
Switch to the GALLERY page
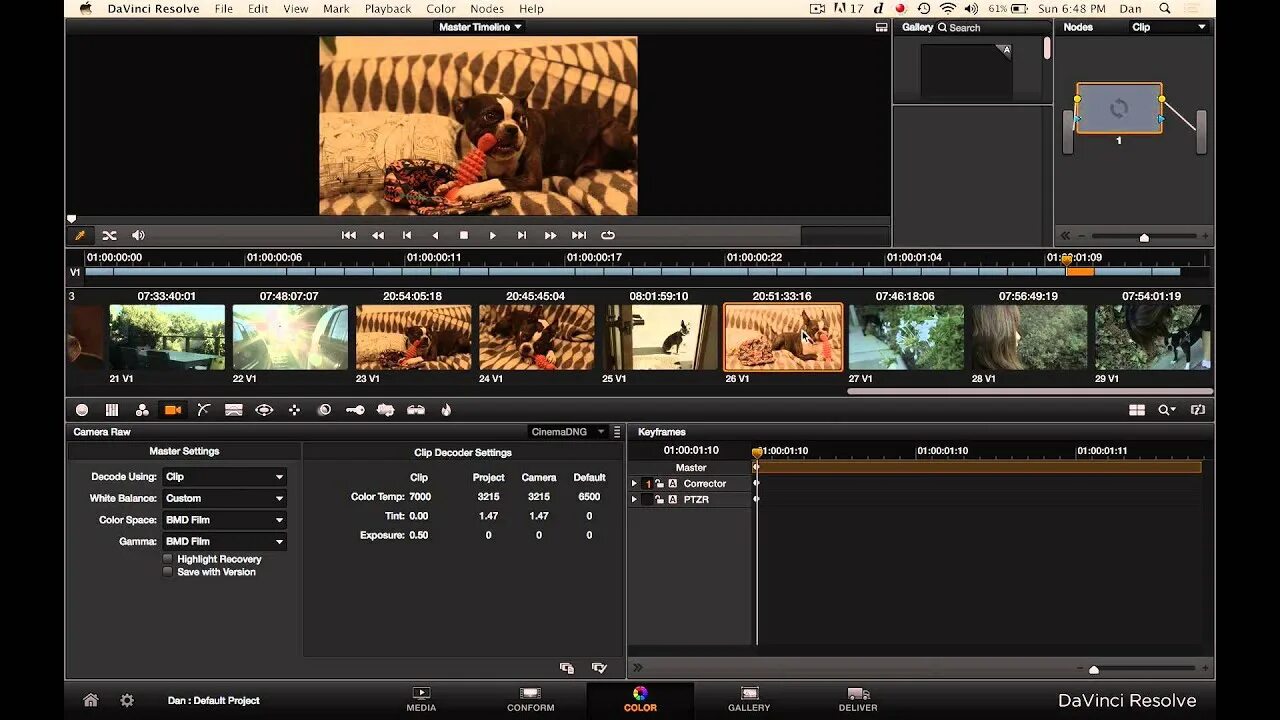point(749,699)
